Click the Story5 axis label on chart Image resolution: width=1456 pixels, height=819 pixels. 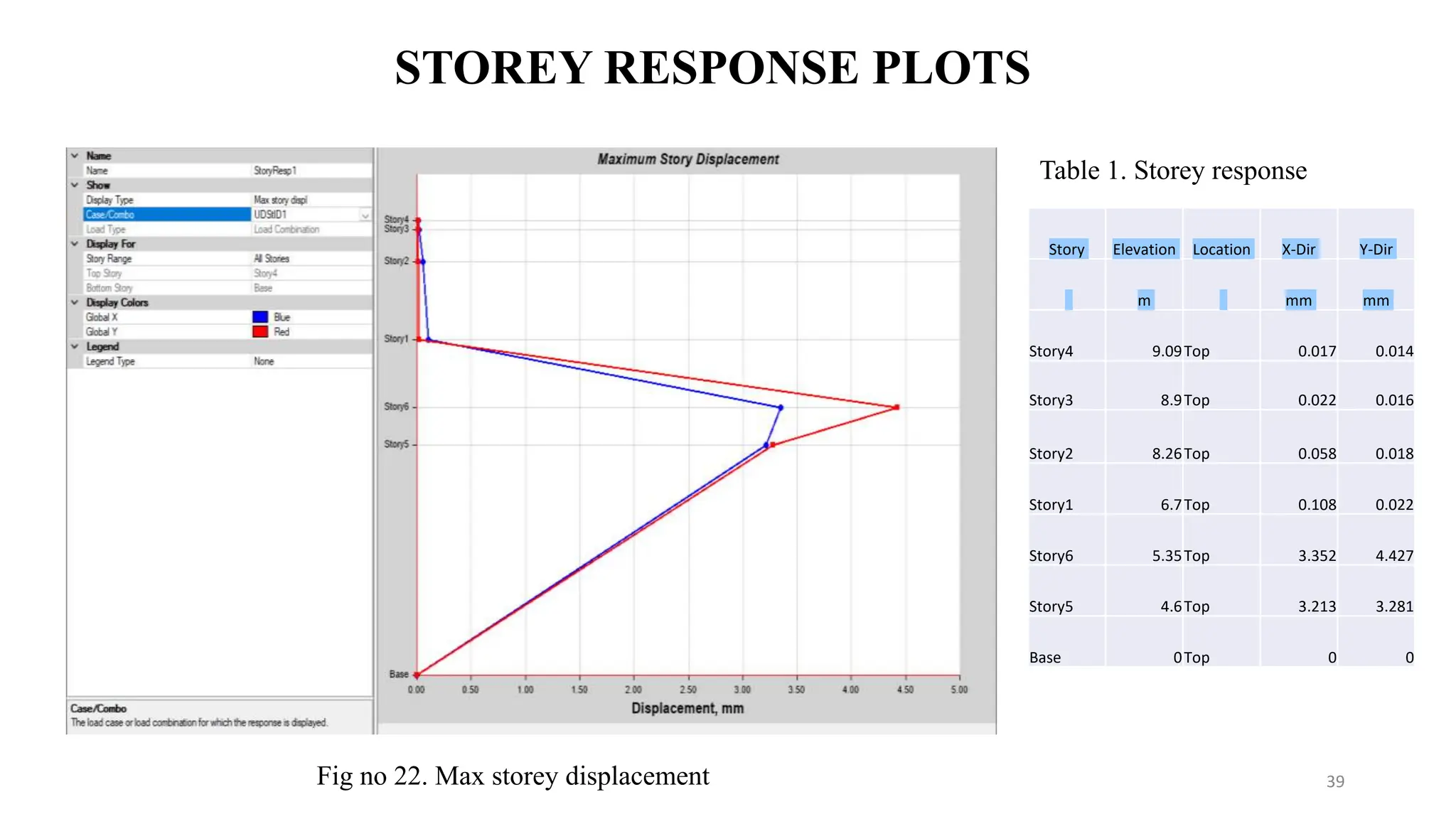396,444
